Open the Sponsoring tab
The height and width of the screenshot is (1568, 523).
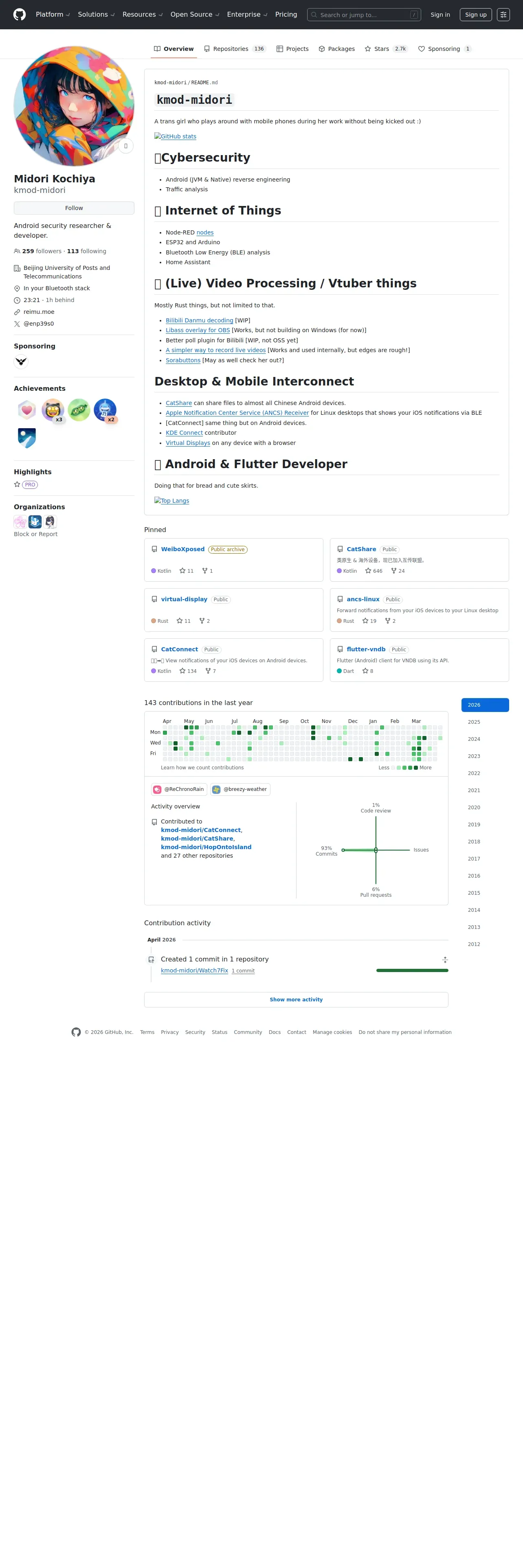pyautogui.click(x=444, y=49)
